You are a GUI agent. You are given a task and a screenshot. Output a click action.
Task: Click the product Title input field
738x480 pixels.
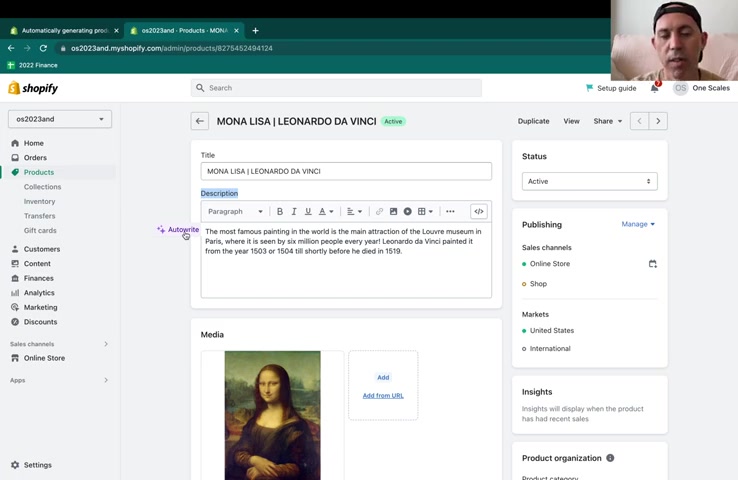[346, 171]
